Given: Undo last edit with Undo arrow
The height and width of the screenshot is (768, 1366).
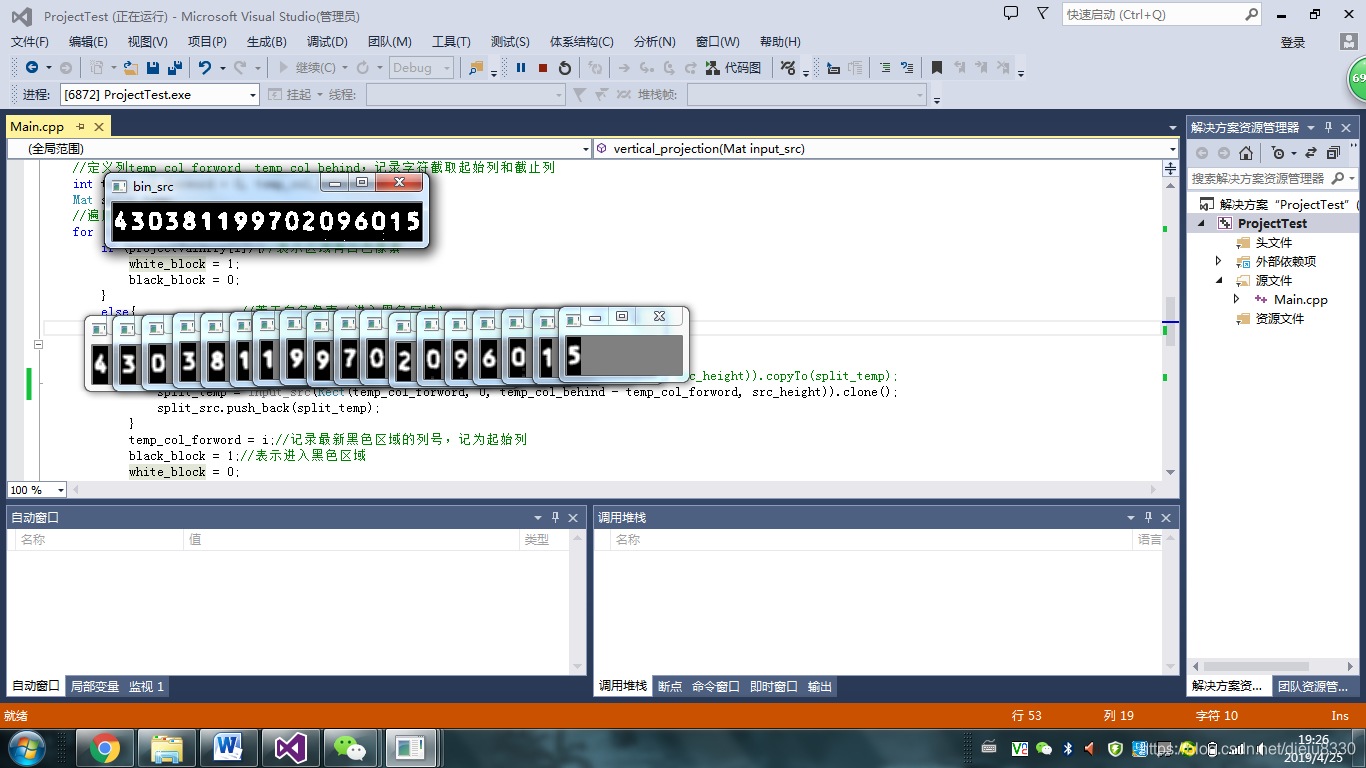Looking at the screenshot, I should 204,68.
